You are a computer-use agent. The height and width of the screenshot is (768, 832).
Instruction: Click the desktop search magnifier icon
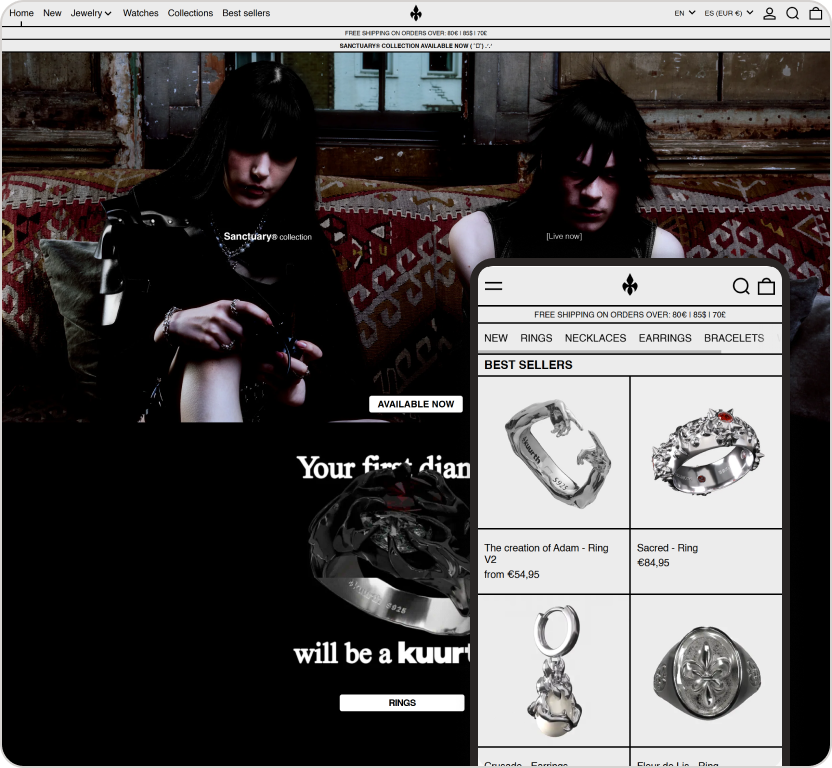[x=792, y=13]
